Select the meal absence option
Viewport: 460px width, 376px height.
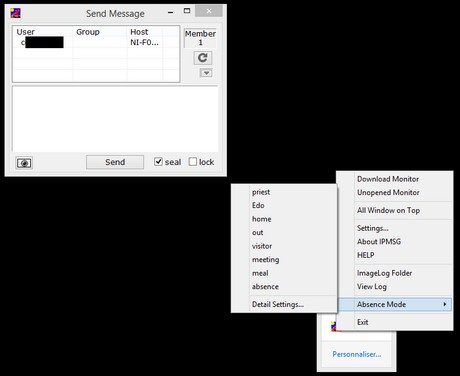coord(284,273)
